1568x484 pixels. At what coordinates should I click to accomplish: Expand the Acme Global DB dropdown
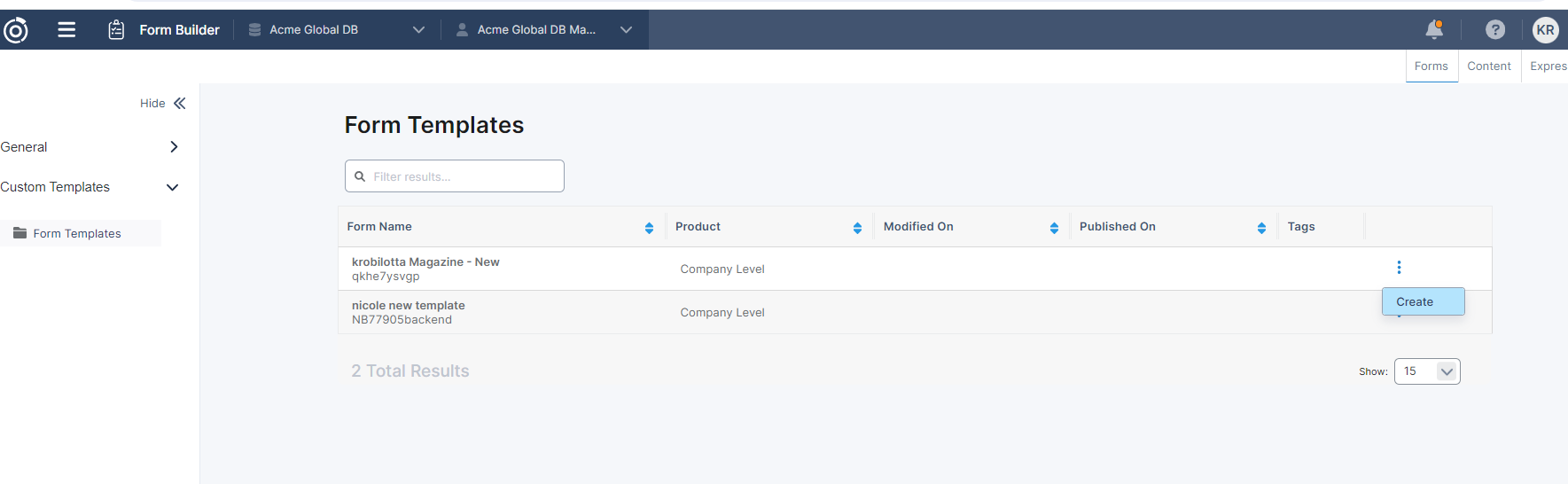[418, 30]
